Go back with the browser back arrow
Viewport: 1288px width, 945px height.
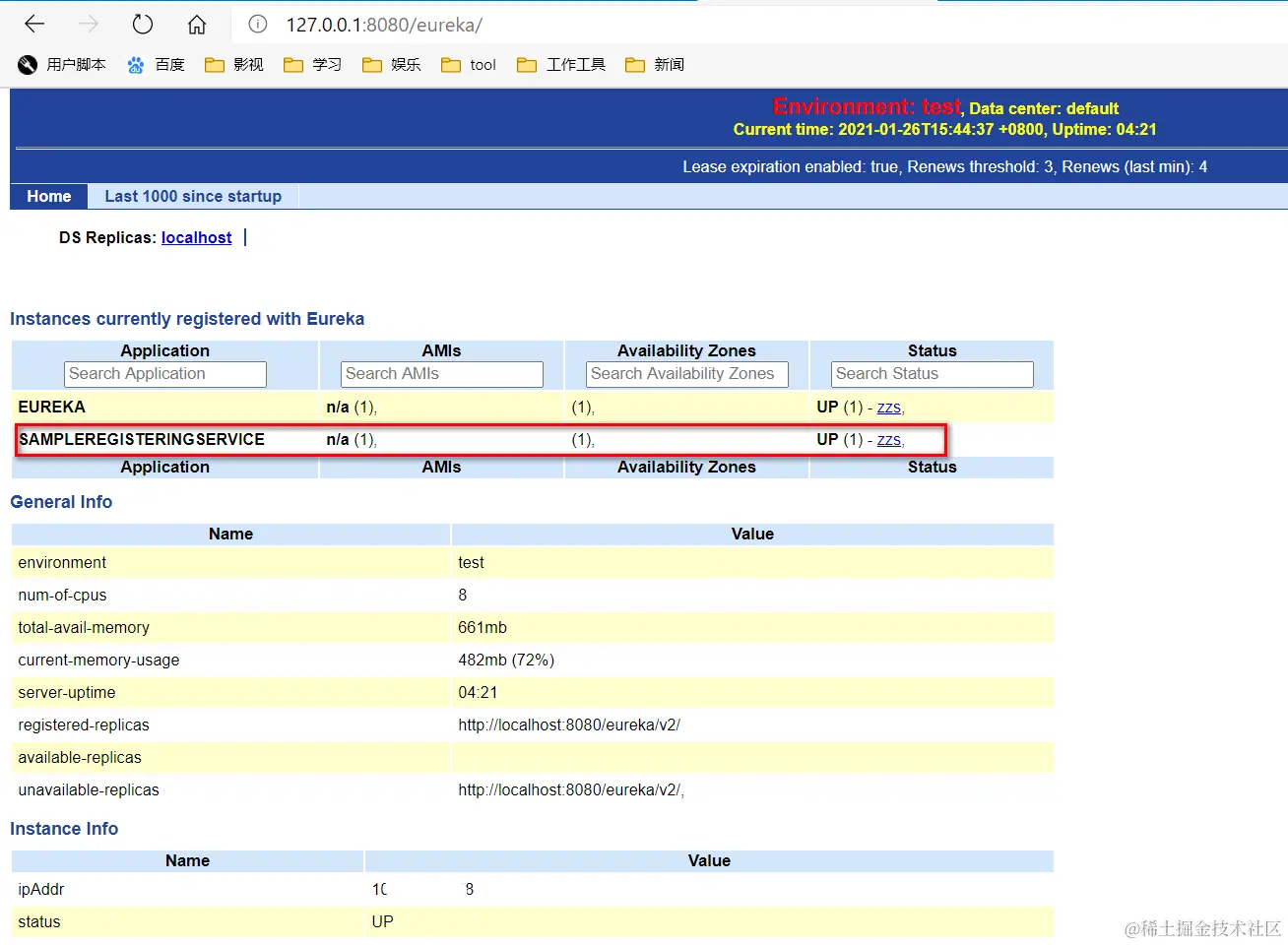pos(34,25)
